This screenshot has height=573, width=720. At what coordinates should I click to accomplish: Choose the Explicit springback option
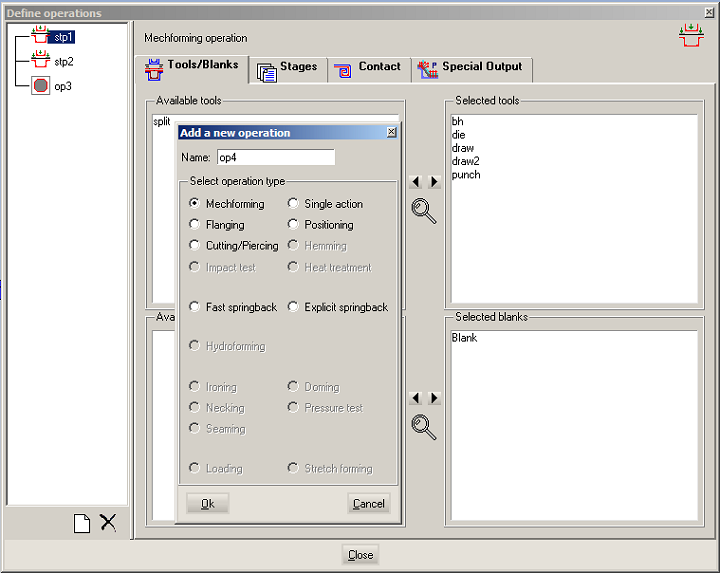point(294,307)
